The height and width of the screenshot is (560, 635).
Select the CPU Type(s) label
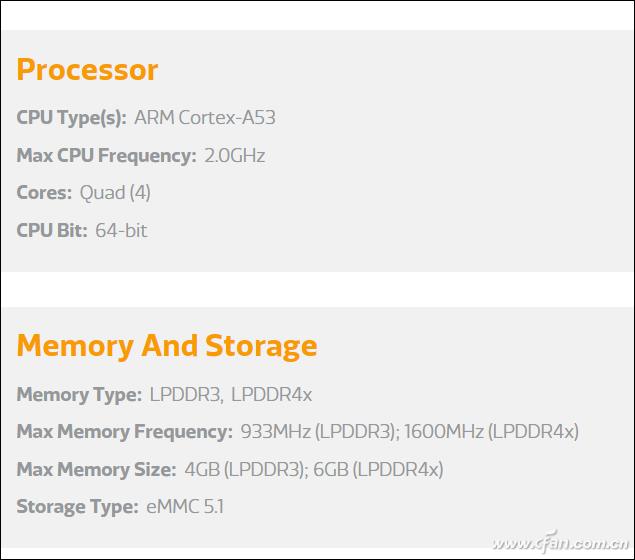point(71,118)
